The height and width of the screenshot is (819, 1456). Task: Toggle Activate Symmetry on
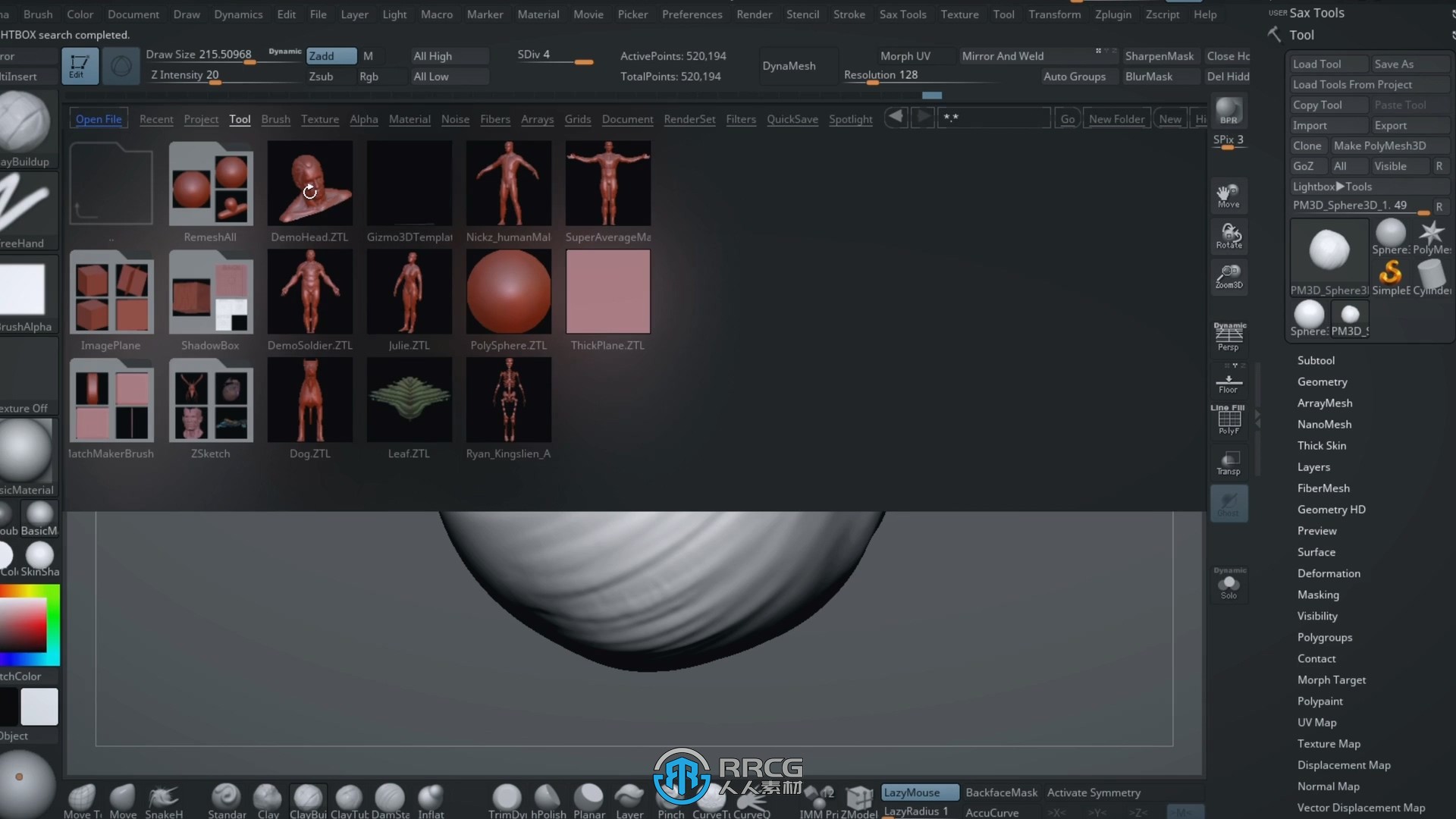(1093, 792)
